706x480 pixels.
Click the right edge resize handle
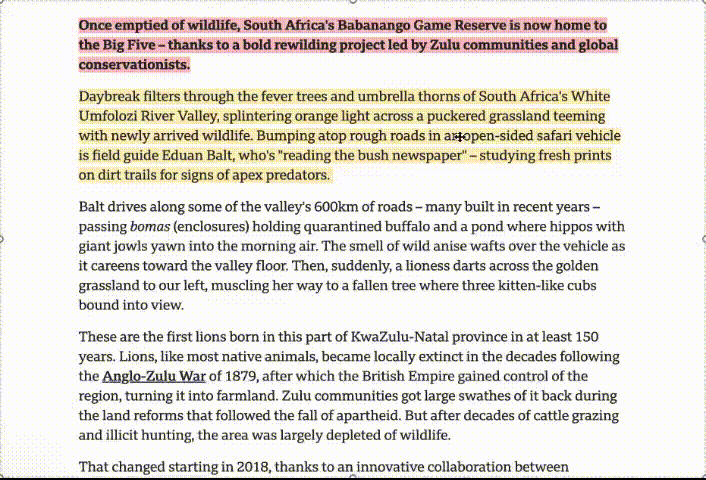tap(703, 240)
